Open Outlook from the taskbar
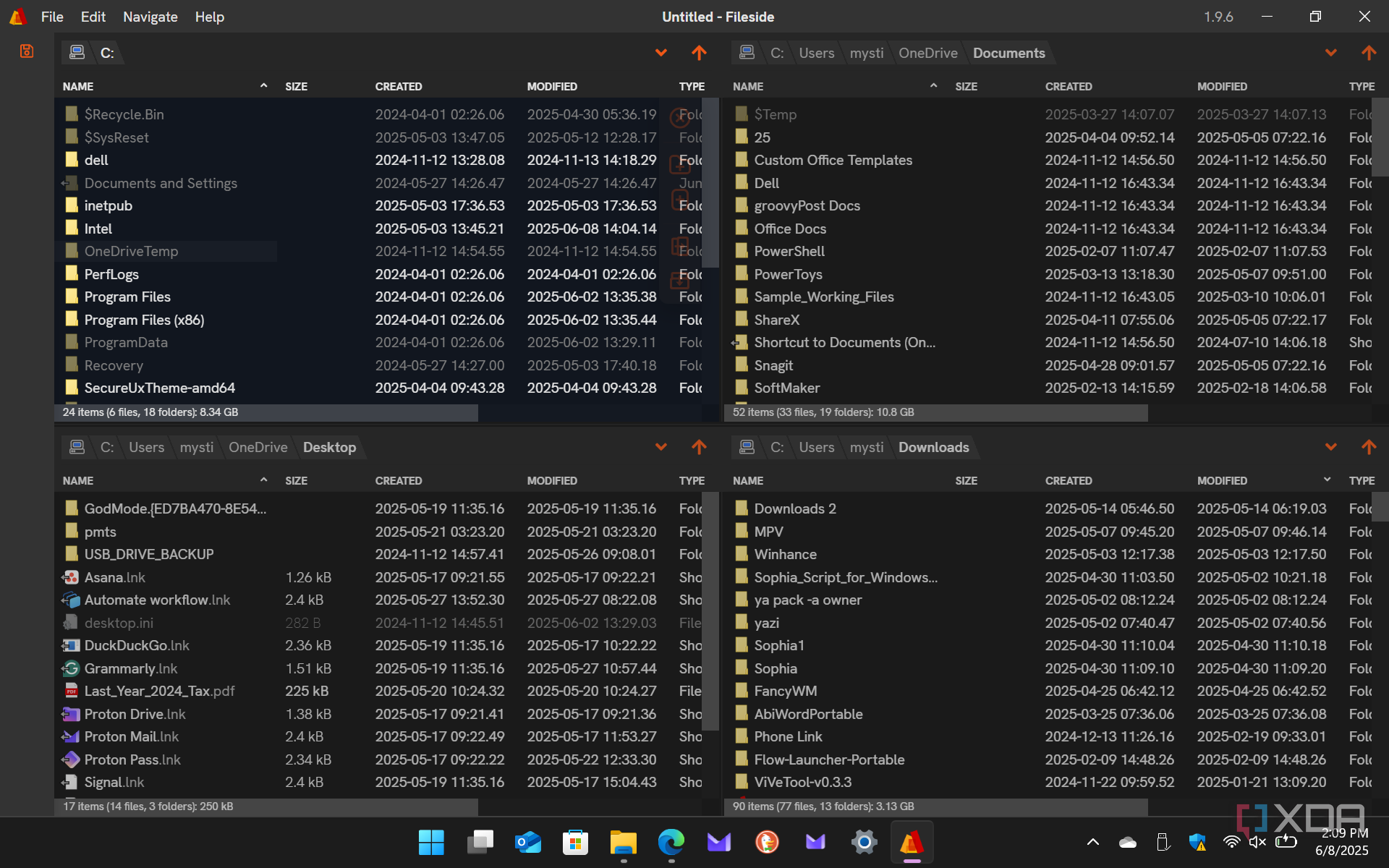Image resolution: width=1389 pixels, height=868 pixels. pos(527,842)
